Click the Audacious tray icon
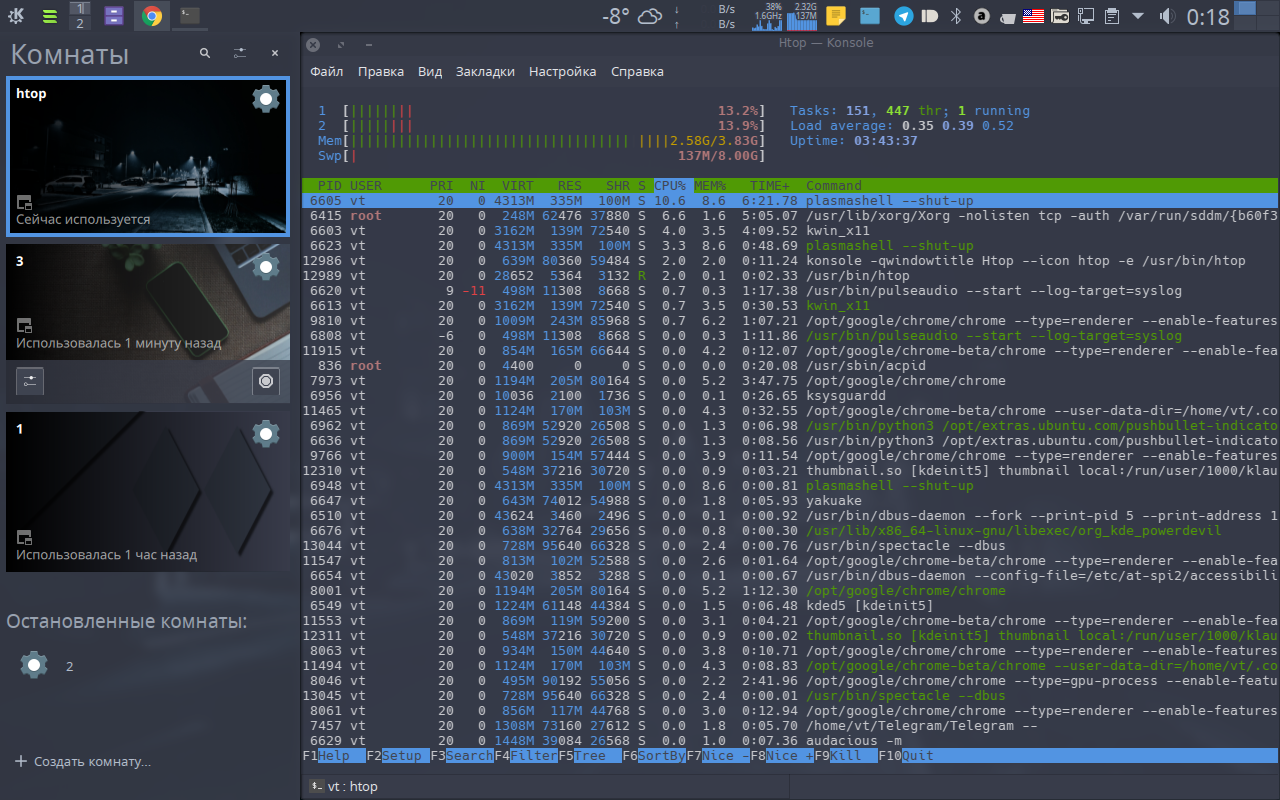Image resolution: width=1280 pixels, height=800 pixels. (982, 16)
